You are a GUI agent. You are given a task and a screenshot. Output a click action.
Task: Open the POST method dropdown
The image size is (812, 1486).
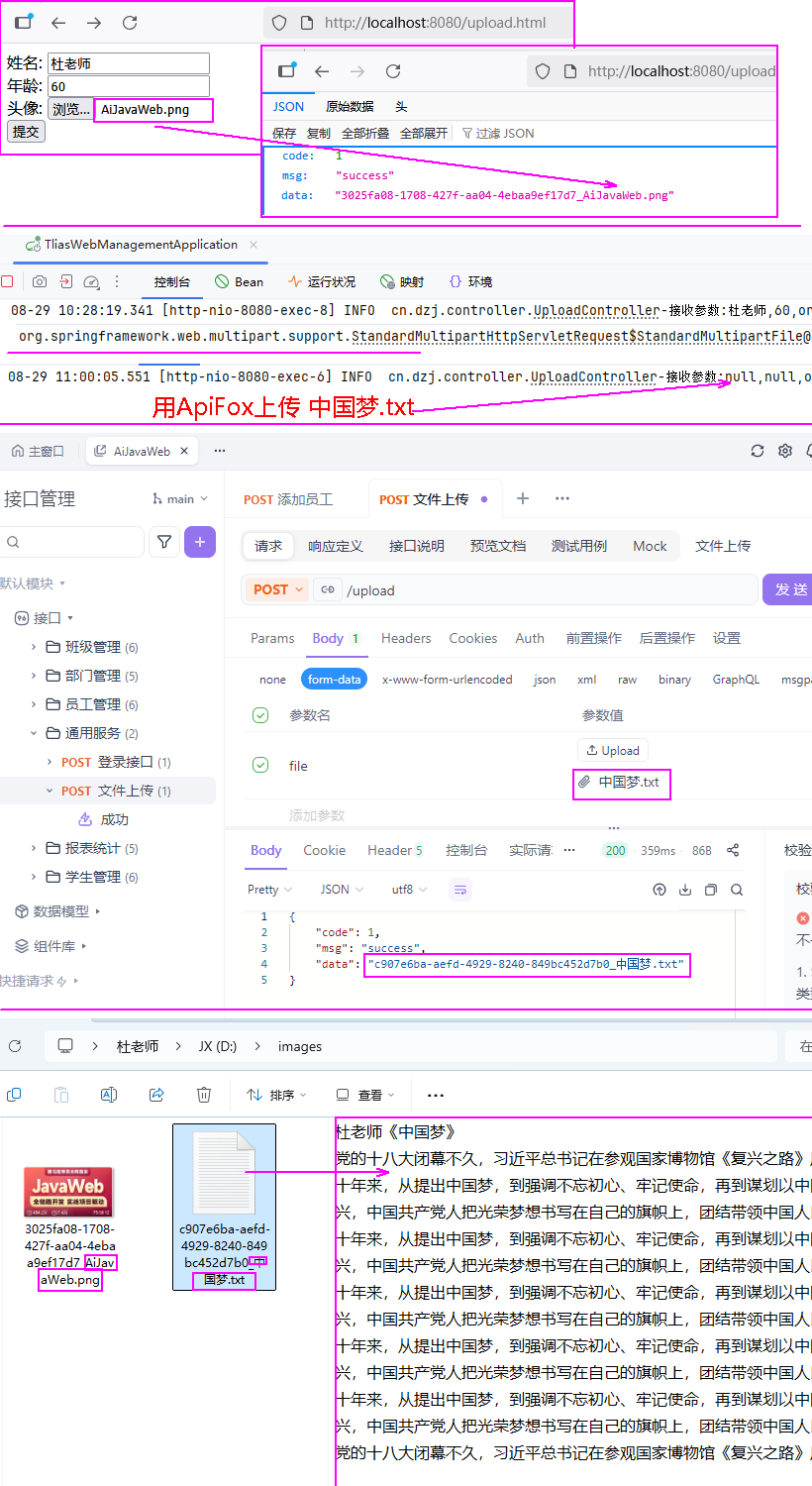click(x=277, y=589)
